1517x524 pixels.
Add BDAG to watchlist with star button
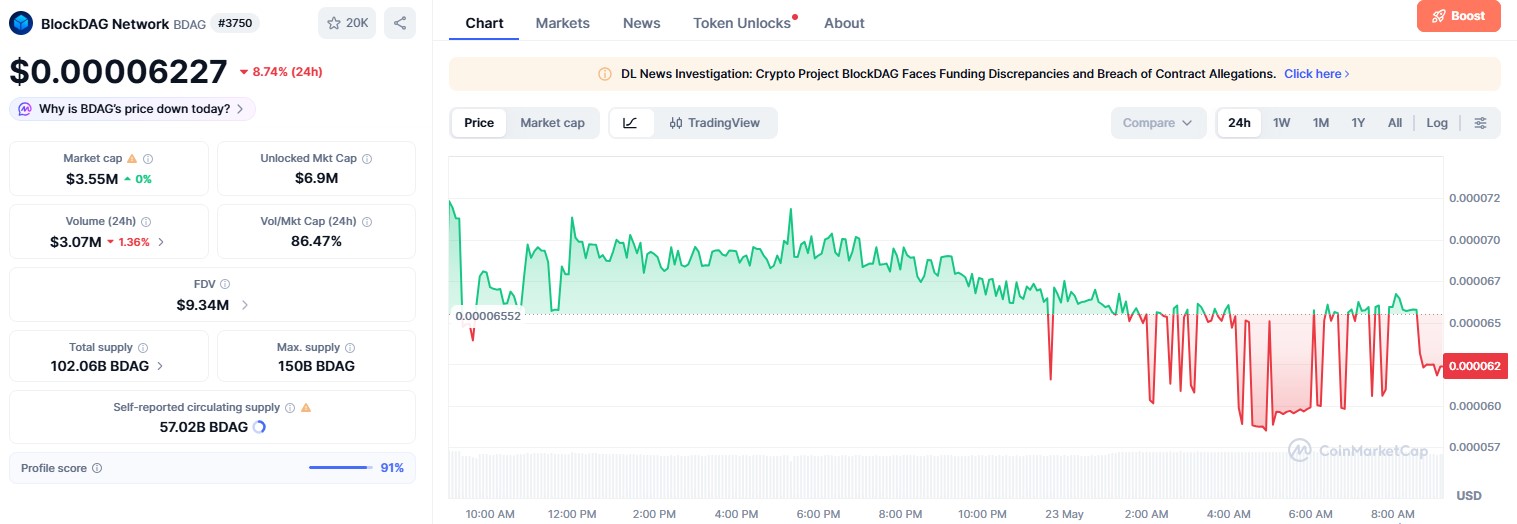[x=347, y=23]
